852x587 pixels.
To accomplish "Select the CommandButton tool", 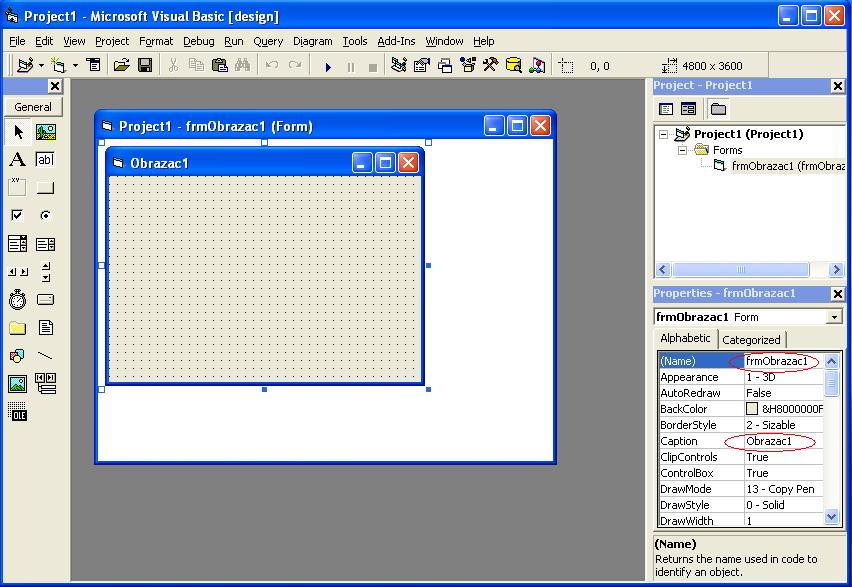I will [46, 188].
